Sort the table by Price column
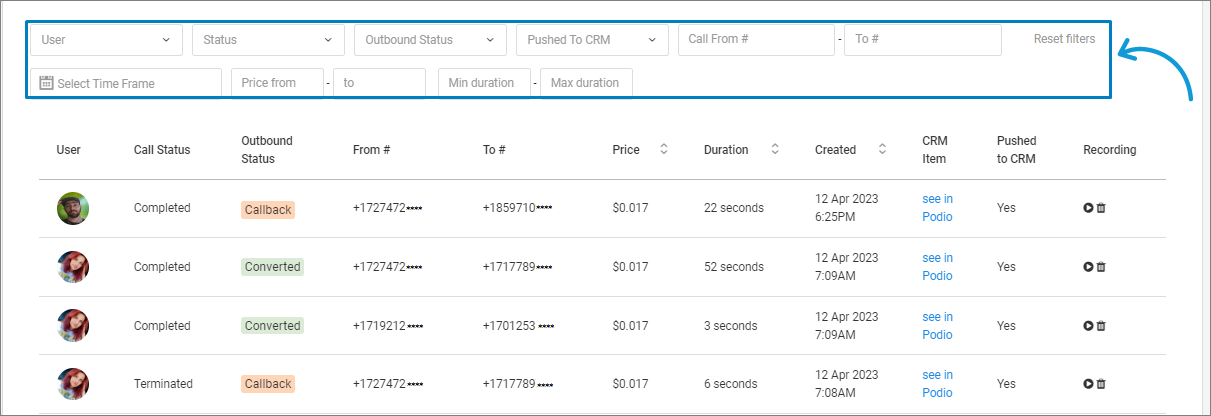Image resolution: width=1211 pixels, height=416 pixels. [663, 149]
